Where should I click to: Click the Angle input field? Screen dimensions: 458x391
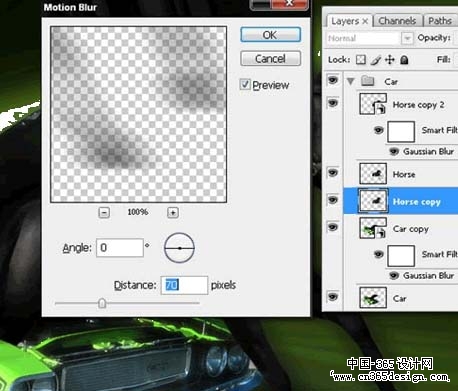tap(120, 248)
